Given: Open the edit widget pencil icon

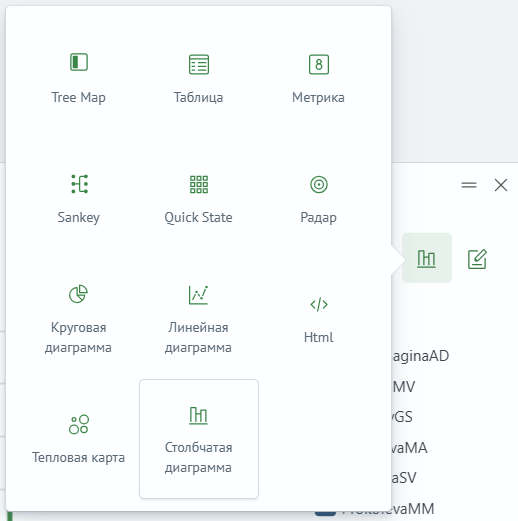Looking at the screenshot, I should tap(477, 259).
